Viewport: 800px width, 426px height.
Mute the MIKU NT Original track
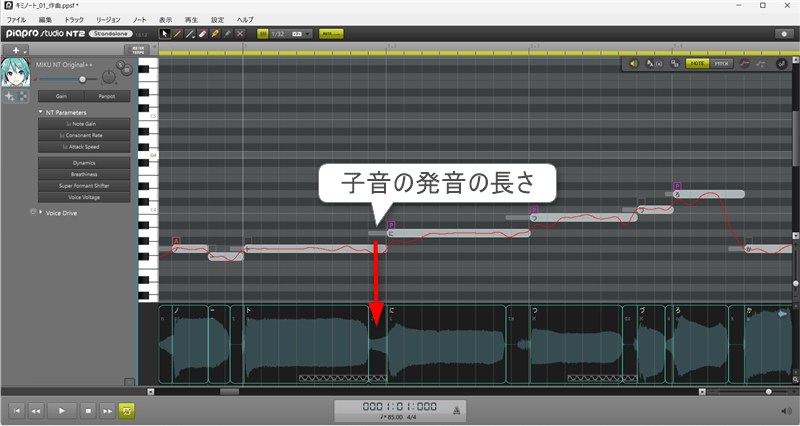point(127,70)
